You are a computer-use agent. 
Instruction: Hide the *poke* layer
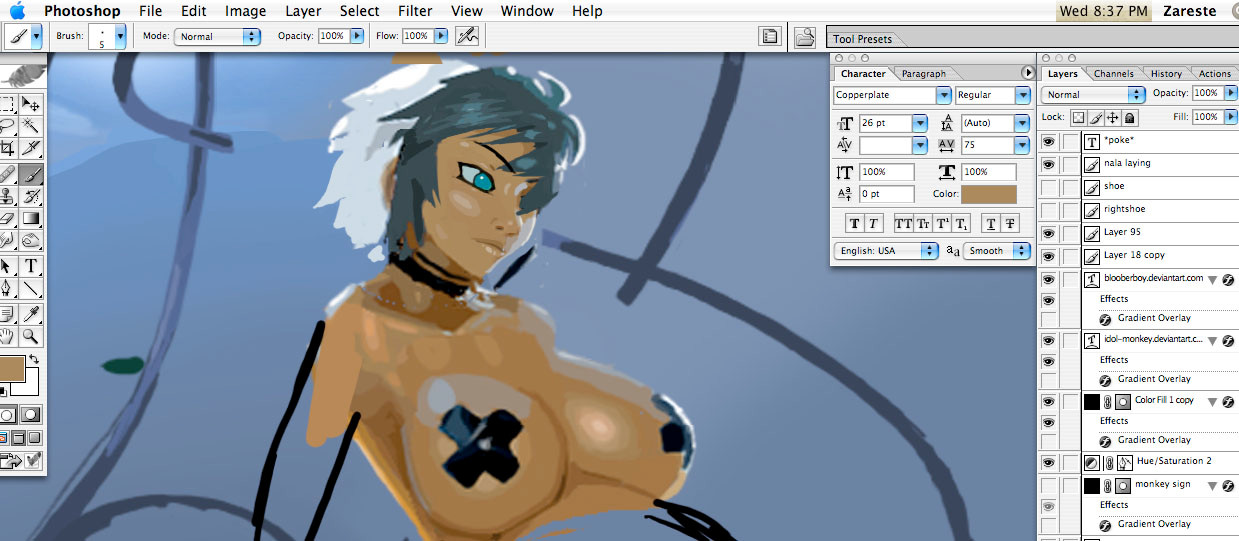[x=1049, y=141]
